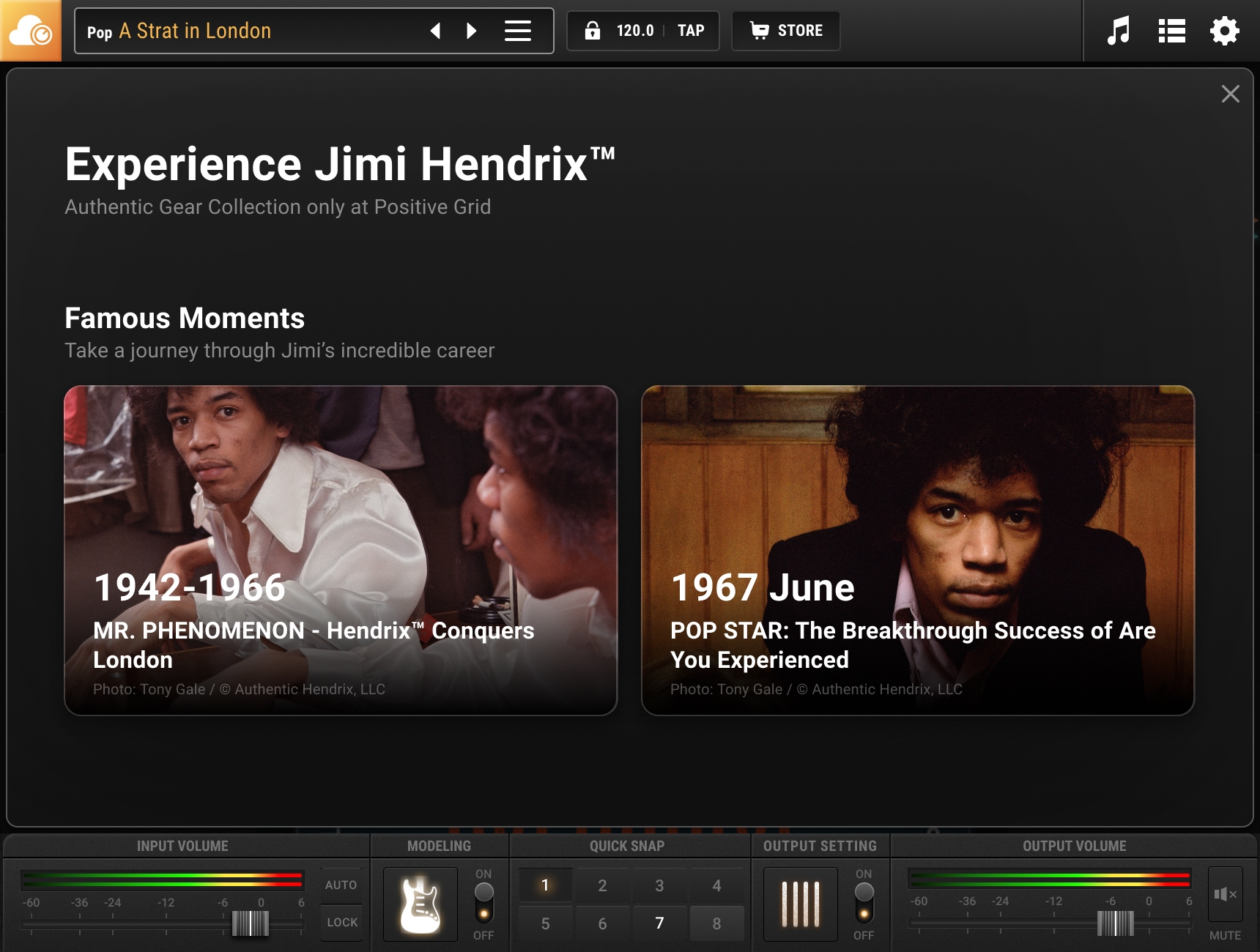Click the guitar modeling icon

(x=420, y=904)
